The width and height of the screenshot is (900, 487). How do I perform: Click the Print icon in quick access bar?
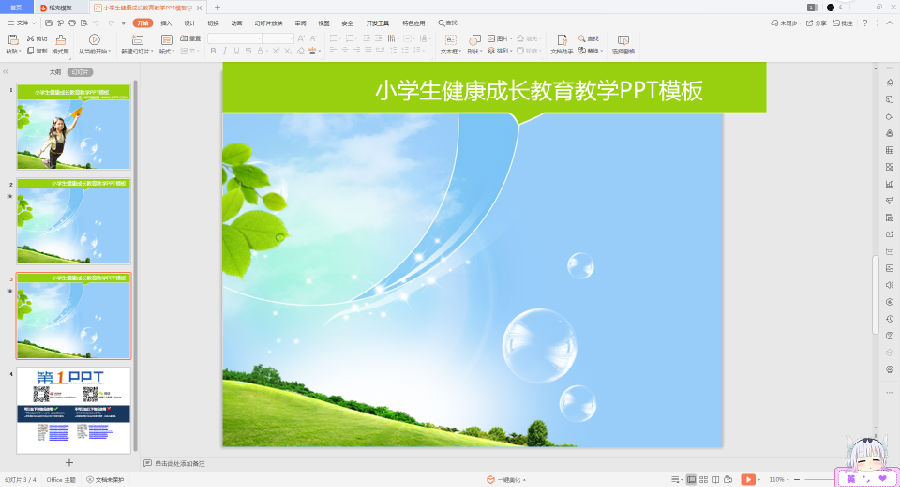coord(72,23)
